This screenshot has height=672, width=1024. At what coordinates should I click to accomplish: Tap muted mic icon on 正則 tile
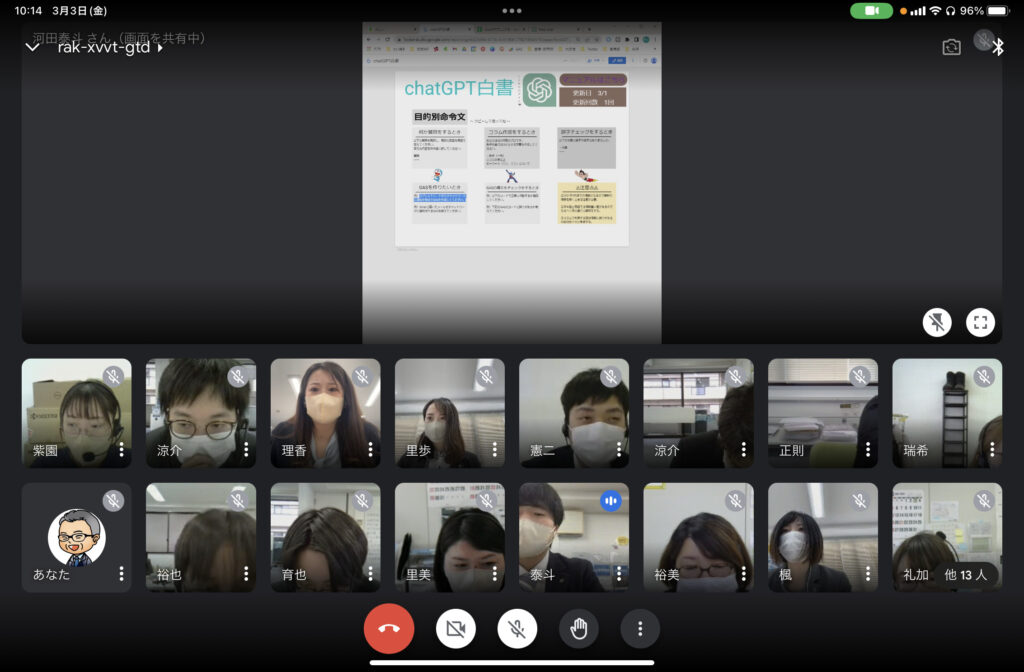click(x=859, y=376)
